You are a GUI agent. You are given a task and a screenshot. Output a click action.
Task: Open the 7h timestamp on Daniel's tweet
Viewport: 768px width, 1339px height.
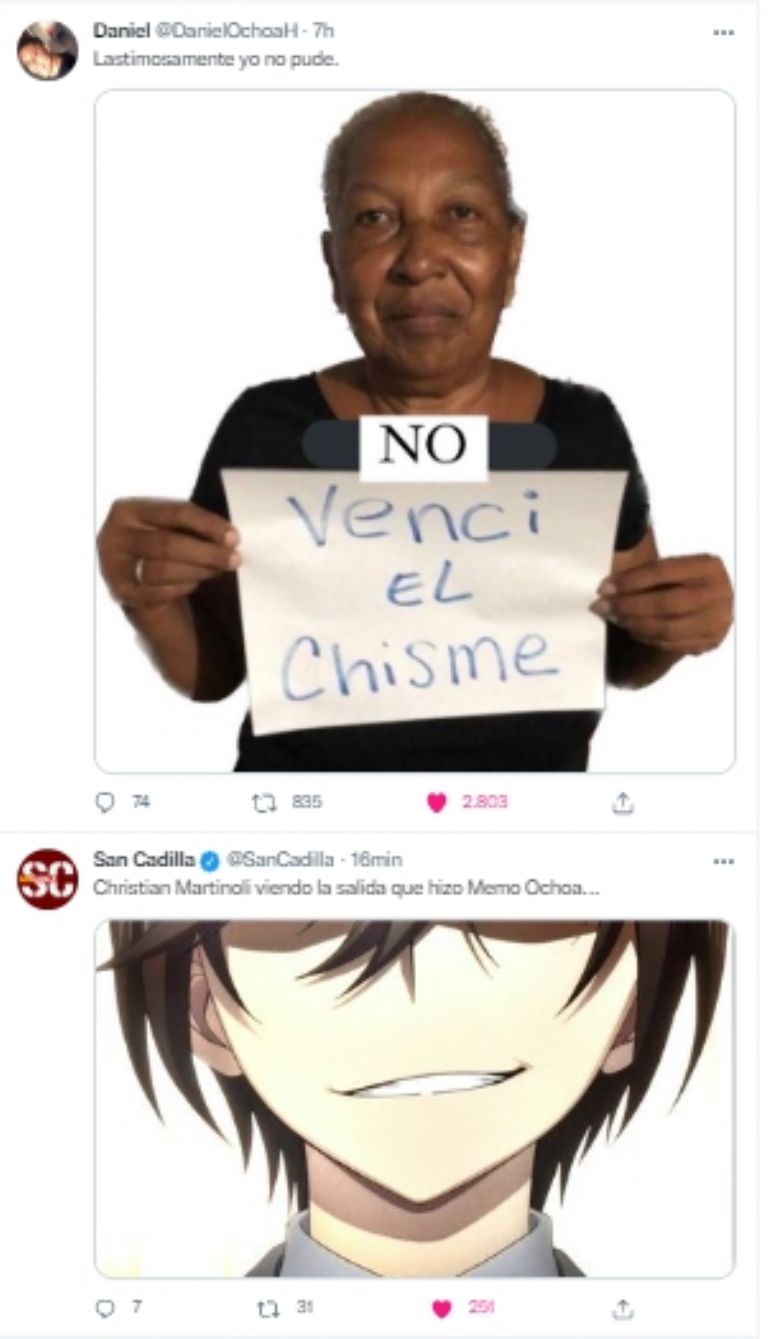tap(323, 31)
